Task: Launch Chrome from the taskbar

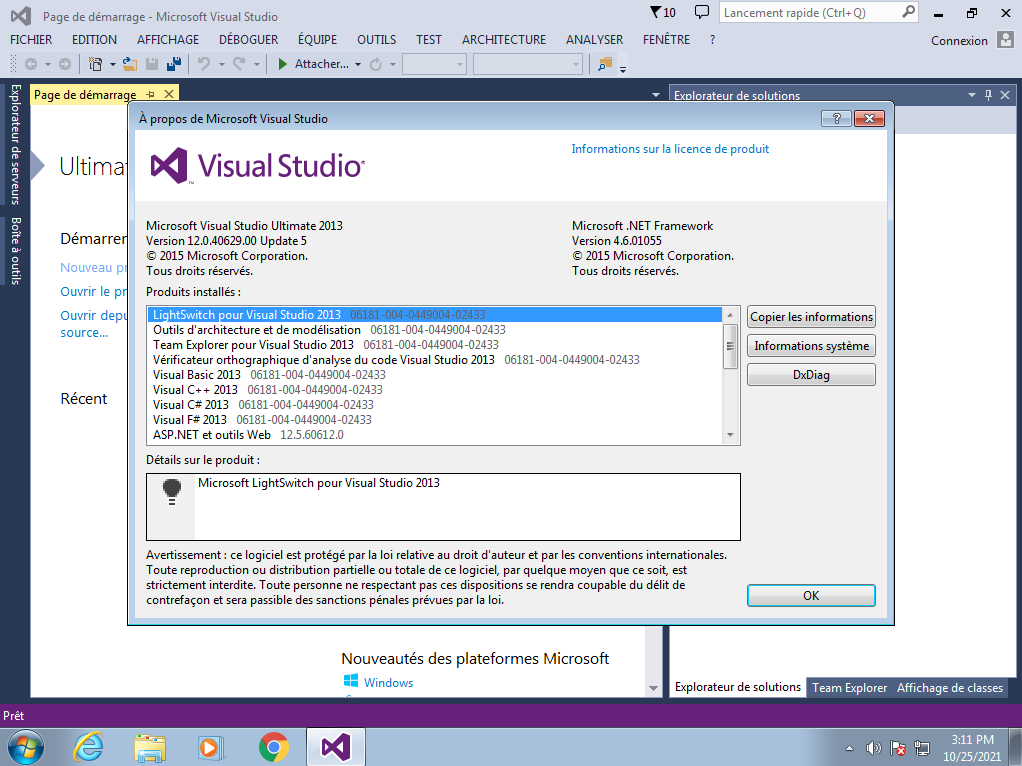Action: point(273,747)
